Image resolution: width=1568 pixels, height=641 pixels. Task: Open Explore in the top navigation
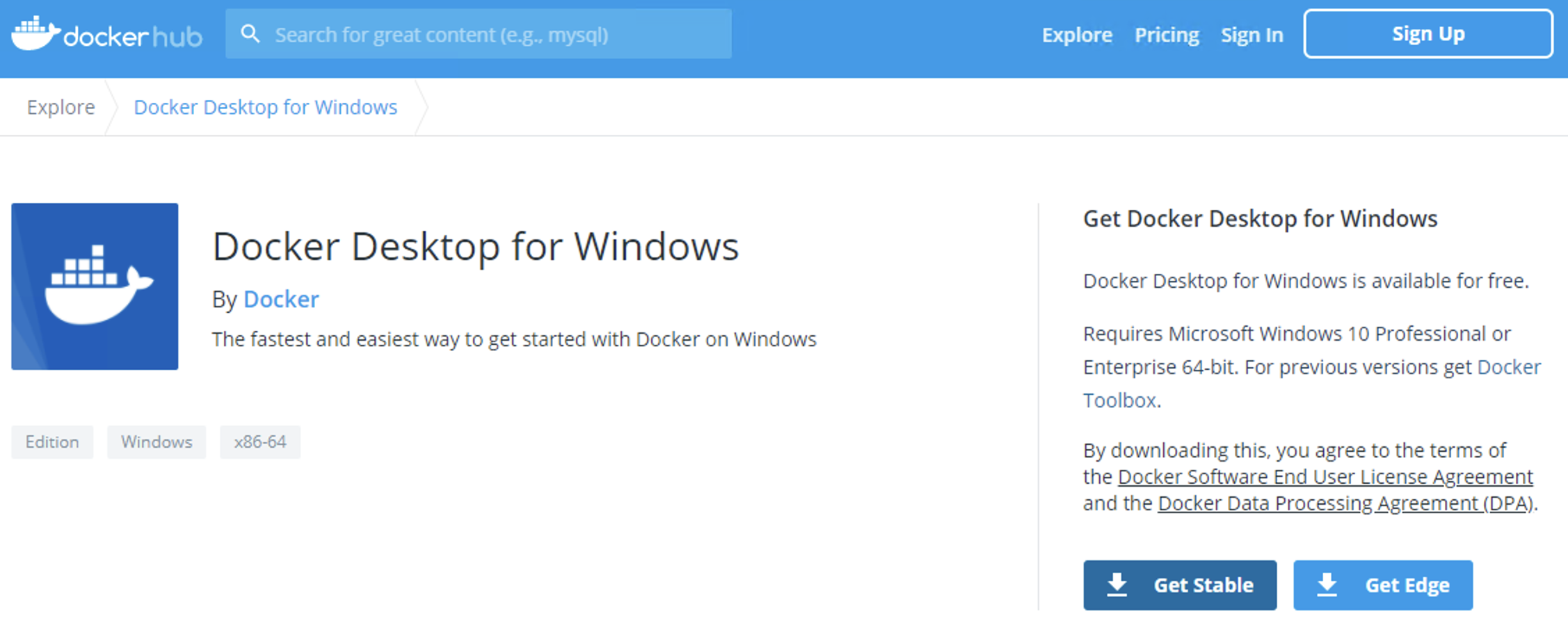pyautogui.click(x=1077, y=35)
